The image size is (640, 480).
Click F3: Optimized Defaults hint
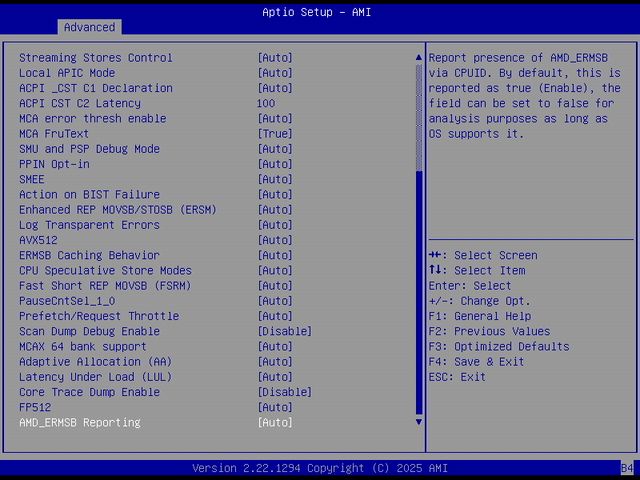tap(499, 347)
